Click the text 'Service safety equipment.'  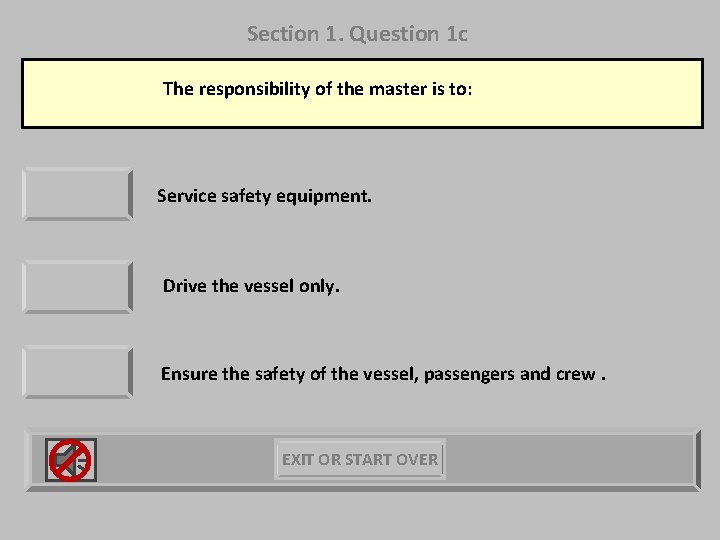pyautogui.click(x=264, y=196)
